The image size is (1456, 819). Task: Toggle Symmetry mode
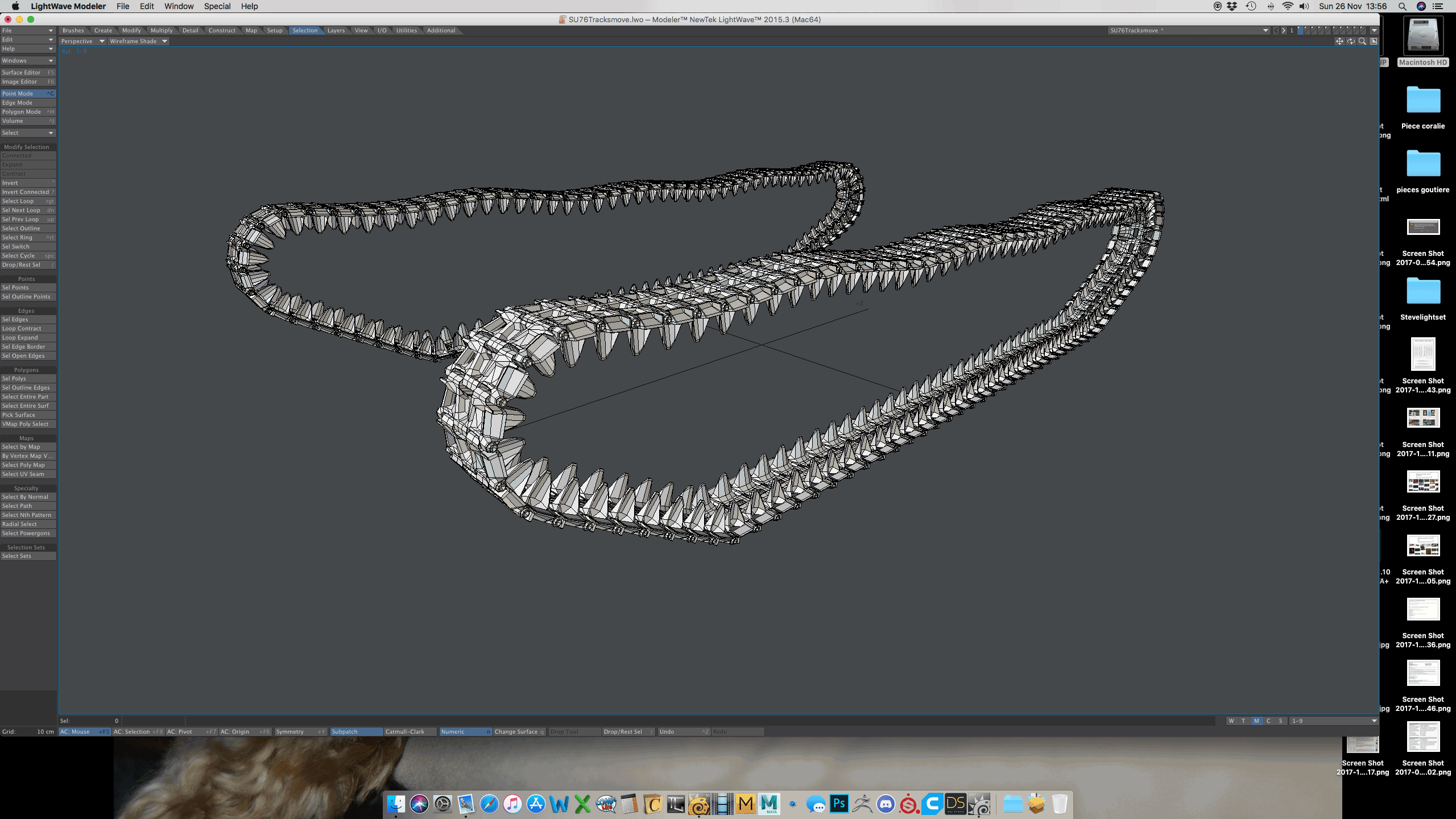coord(300,732)
